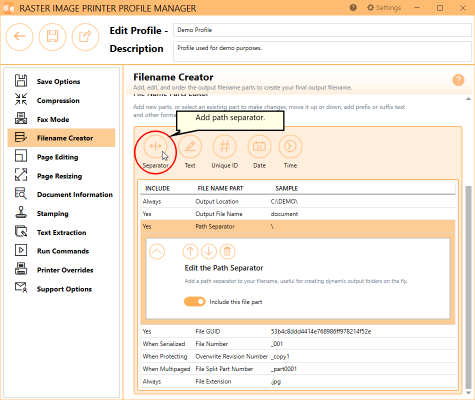Click the vertical scrollbar thumb

click(468, 286)
